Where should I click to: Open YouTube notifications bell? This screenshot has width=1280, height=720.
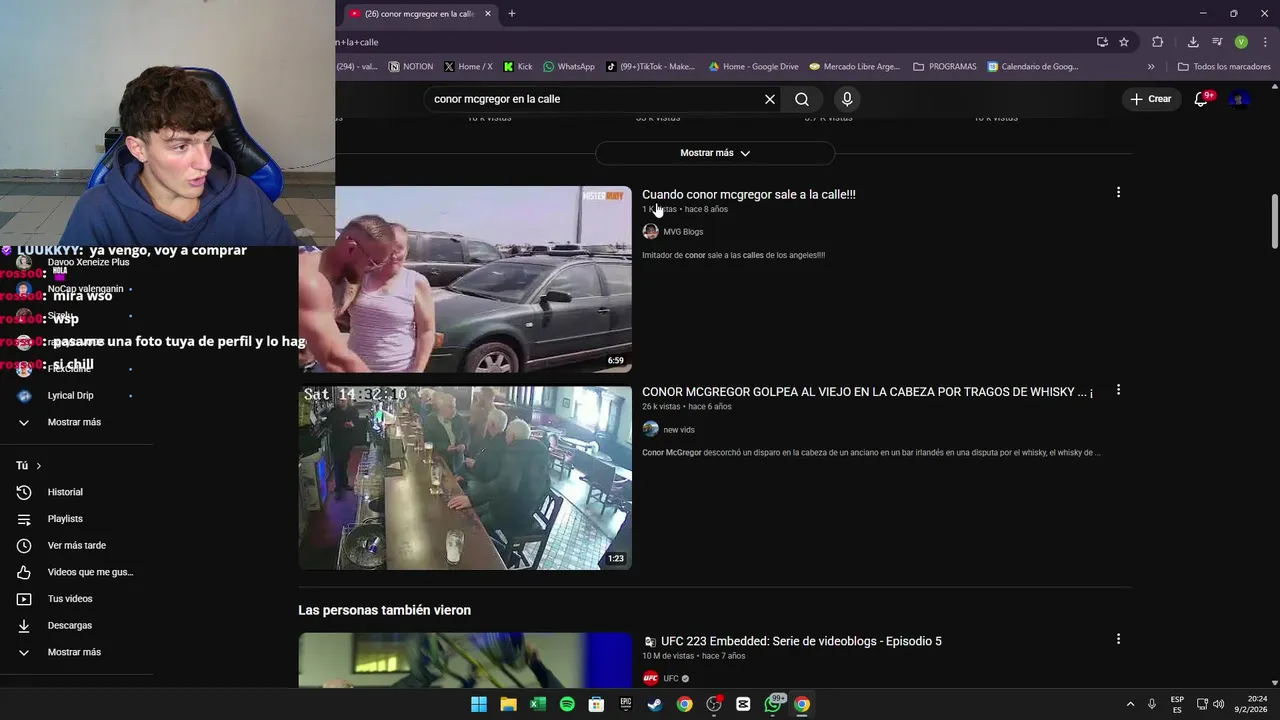(x=1202, y=99)
